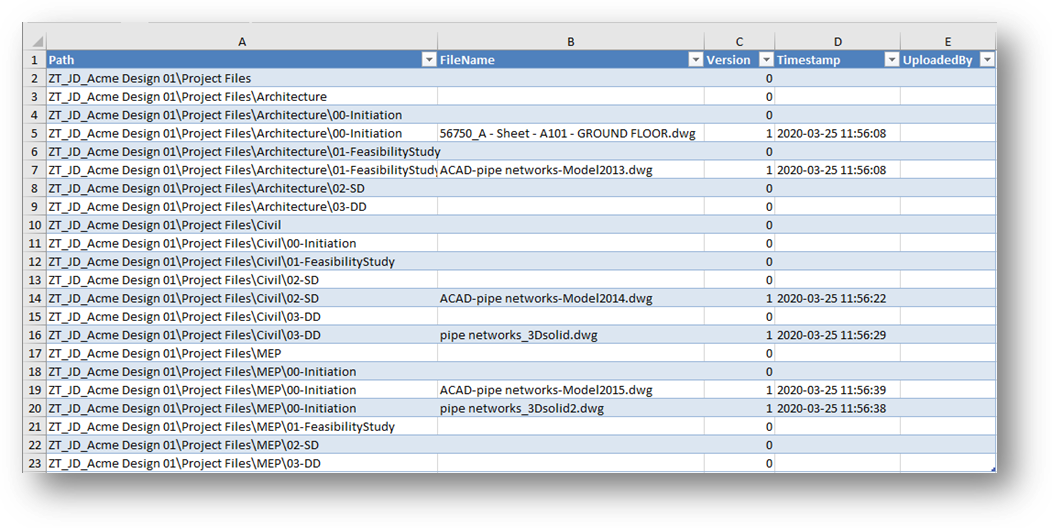Open the UploadedBy column filter dropdown
1052x528 pixels.
tap(987, 60)
